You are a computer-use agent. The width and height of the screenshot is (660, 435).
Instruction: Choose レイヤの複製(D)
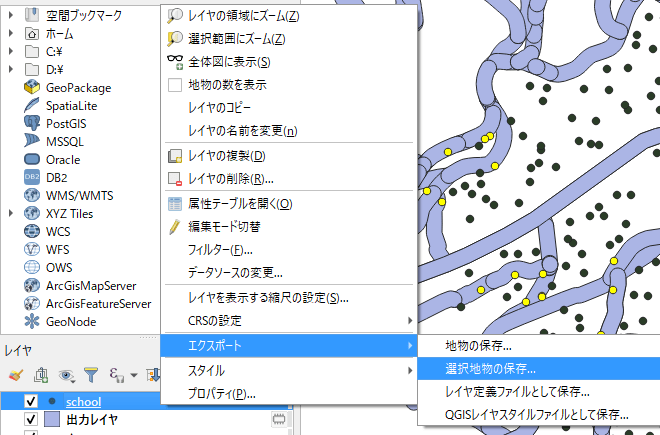click(289, 156)
